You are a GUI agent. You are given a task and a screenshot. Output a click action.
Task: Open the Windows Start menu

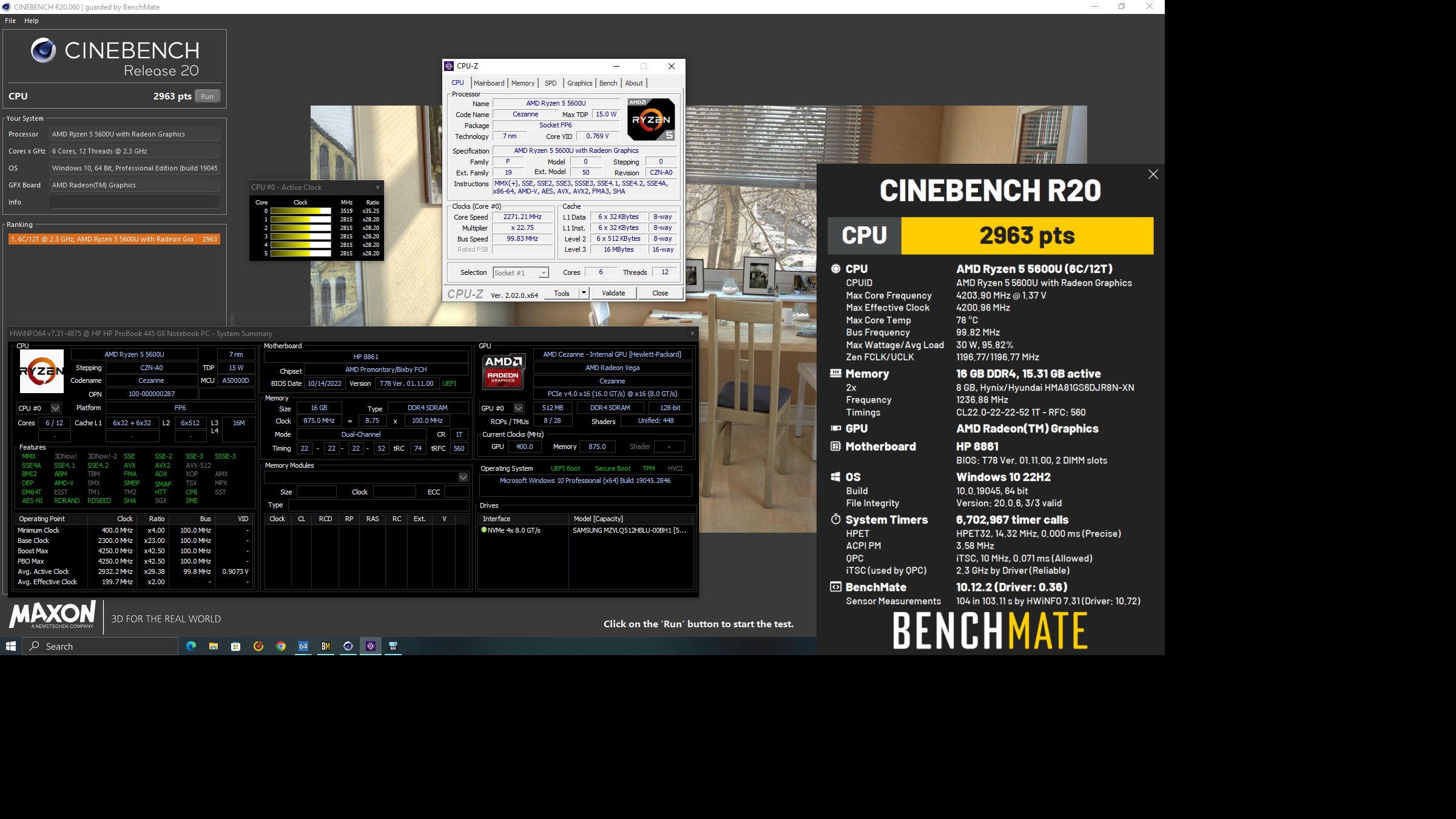(10, 646)
